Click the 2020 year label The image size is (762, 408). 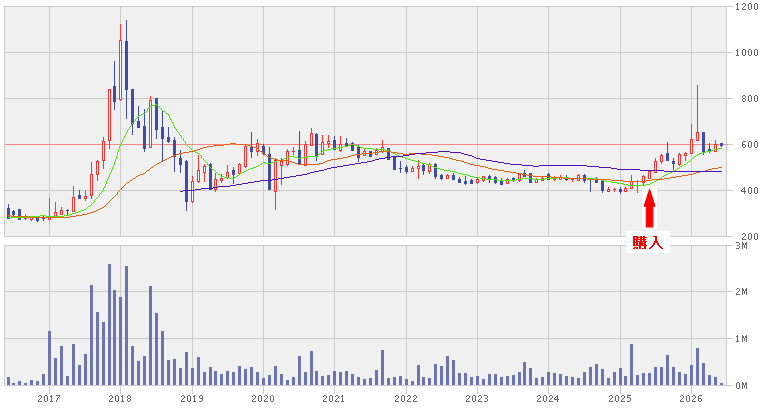[263, 399]
